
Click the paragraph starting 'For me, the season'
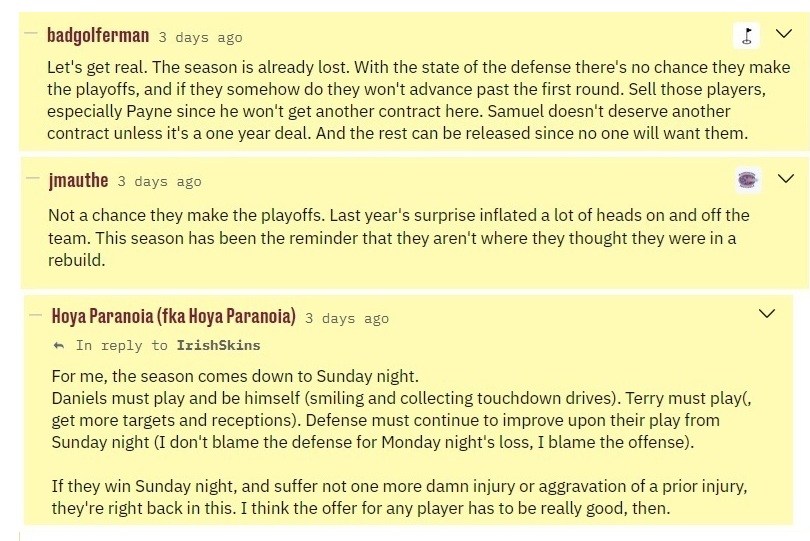pos(400,409)
